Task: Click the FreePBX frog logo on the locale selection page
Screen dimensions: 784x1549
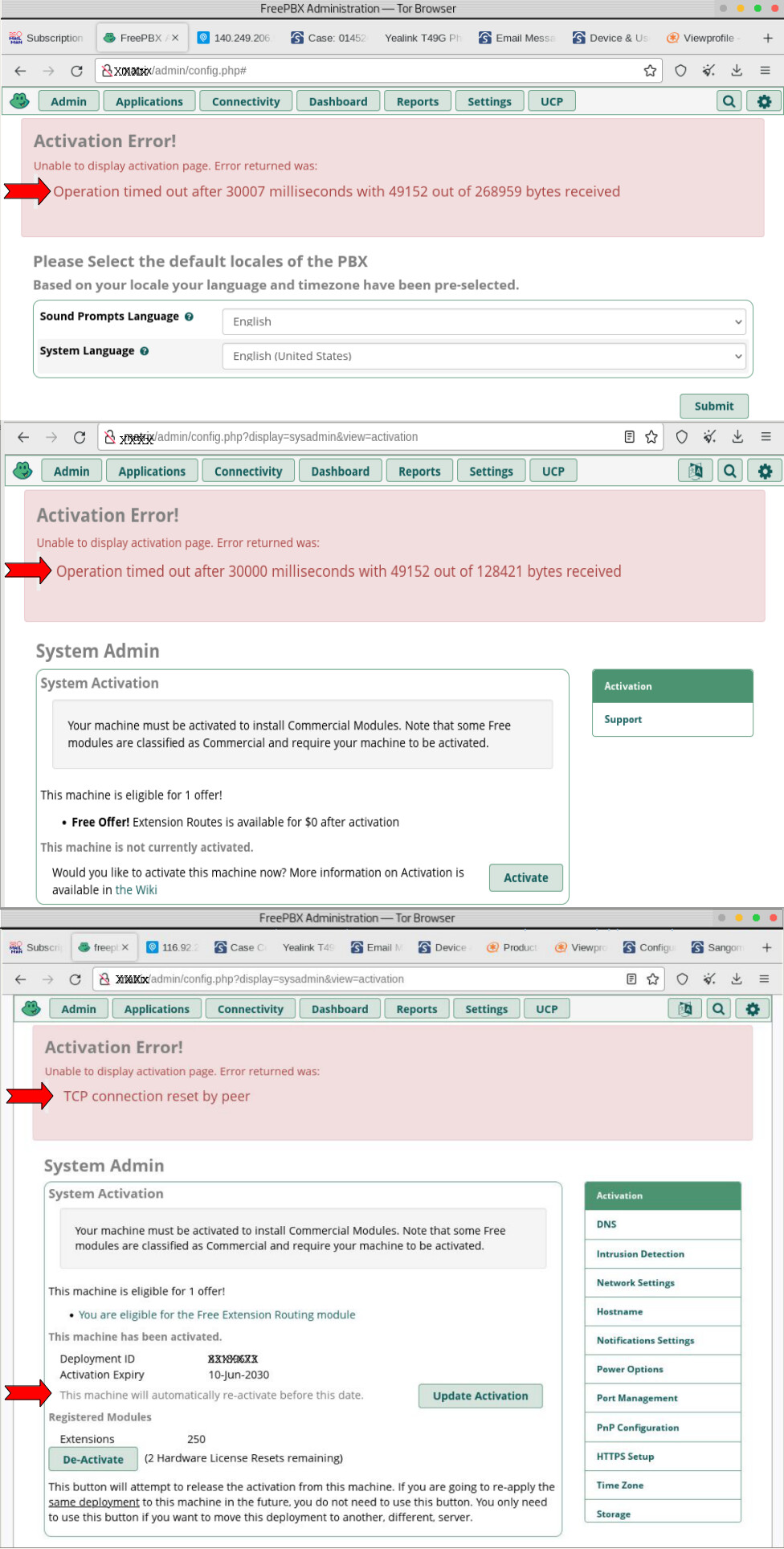Action: click(20, 101)
